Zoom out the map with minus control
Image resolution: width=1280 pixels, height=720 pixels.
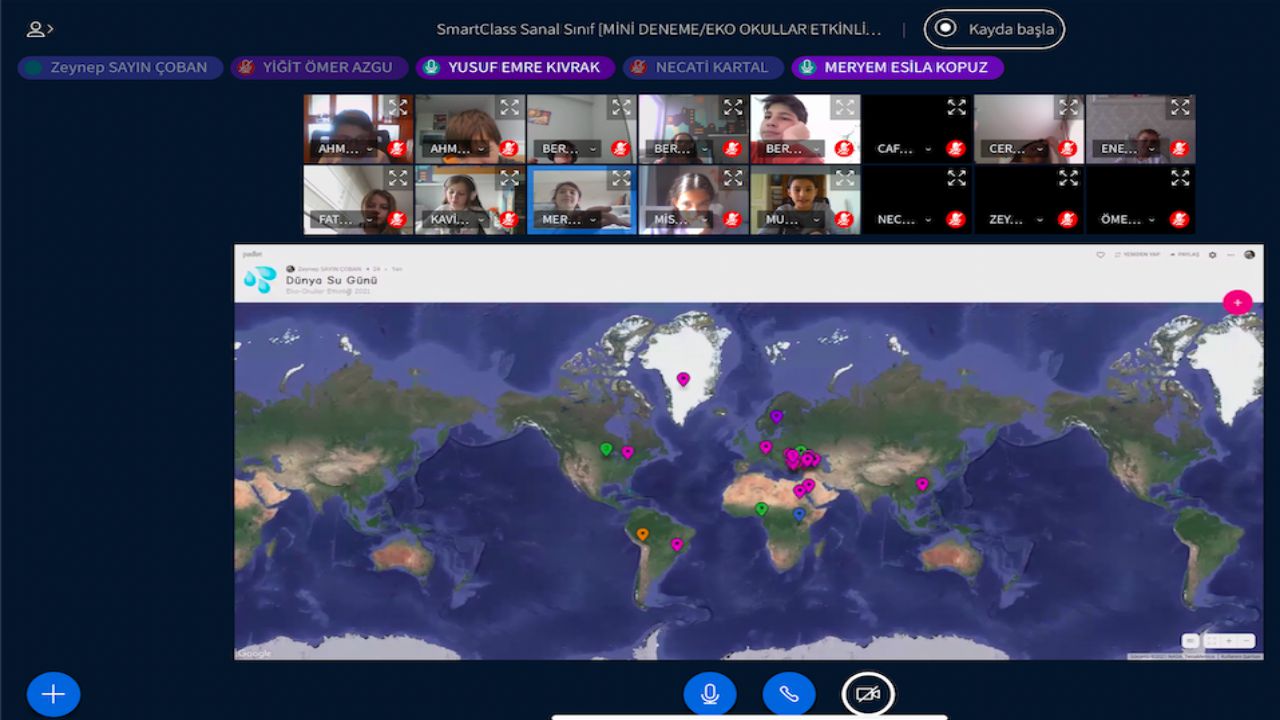tap(1246, 641)
